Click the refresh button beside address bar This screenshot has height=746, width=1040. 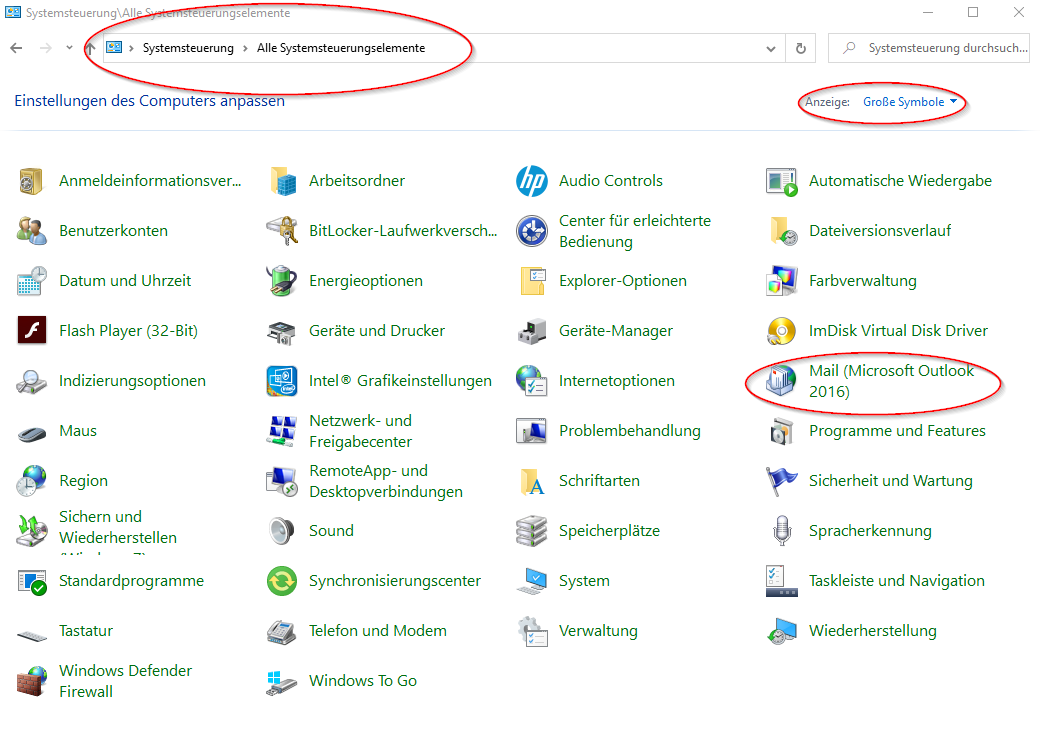tap(800, 48)
